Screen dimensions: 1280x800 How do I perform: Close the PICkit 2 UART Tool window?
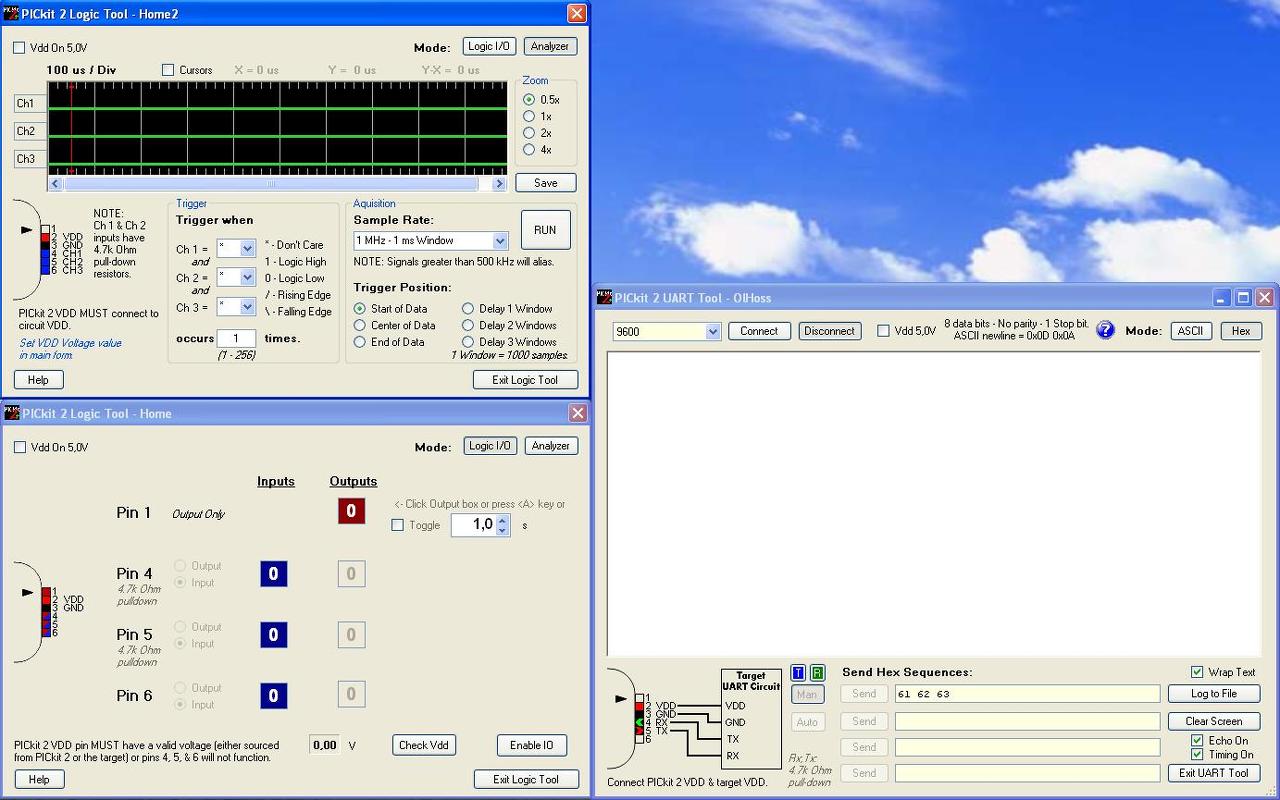coord(1265,297)
